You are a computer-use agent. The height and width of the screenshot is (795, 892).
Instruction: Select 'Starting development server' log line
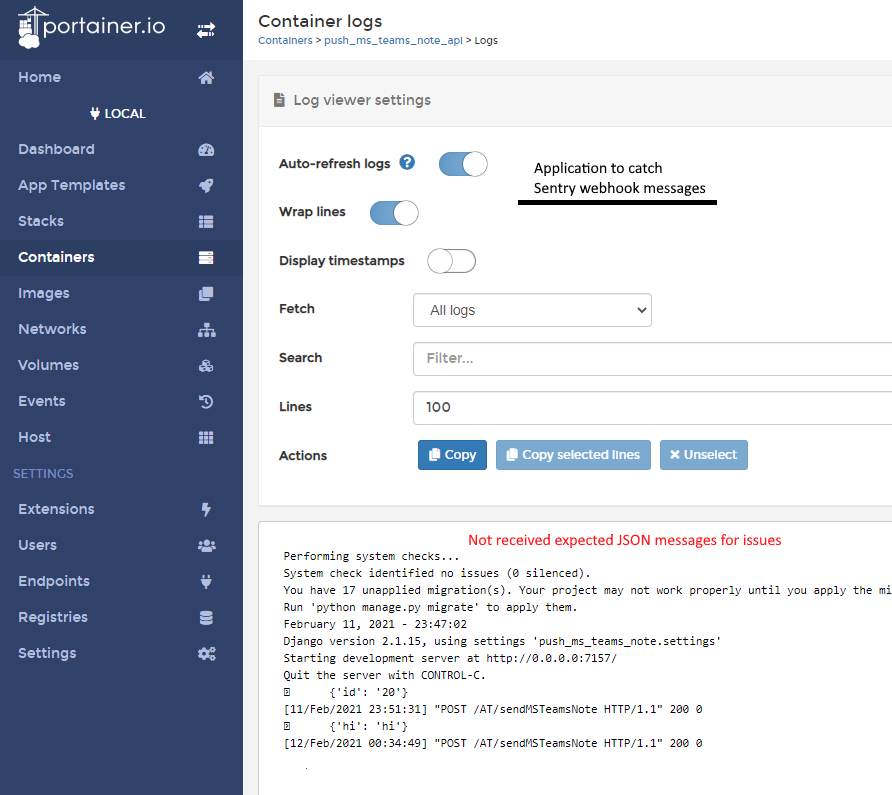click(450, 658)
